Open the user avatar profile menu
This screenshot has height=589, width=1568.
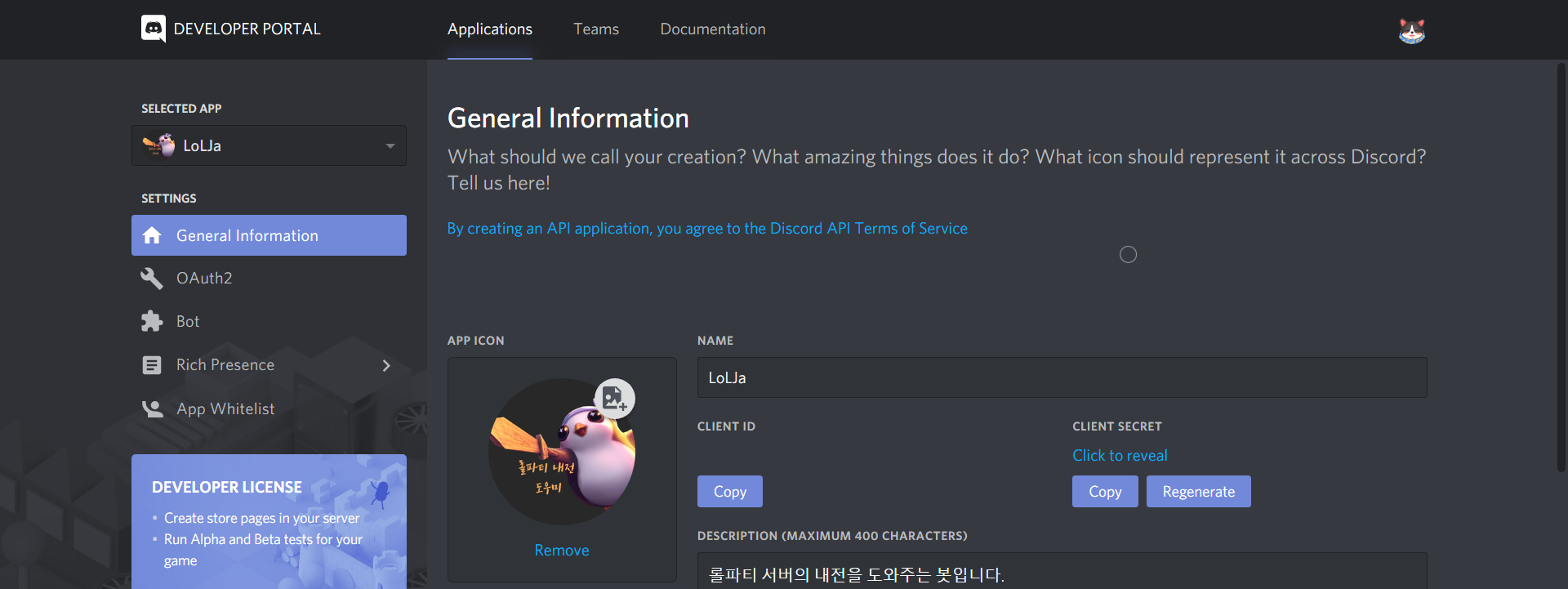click(1411, 31)
